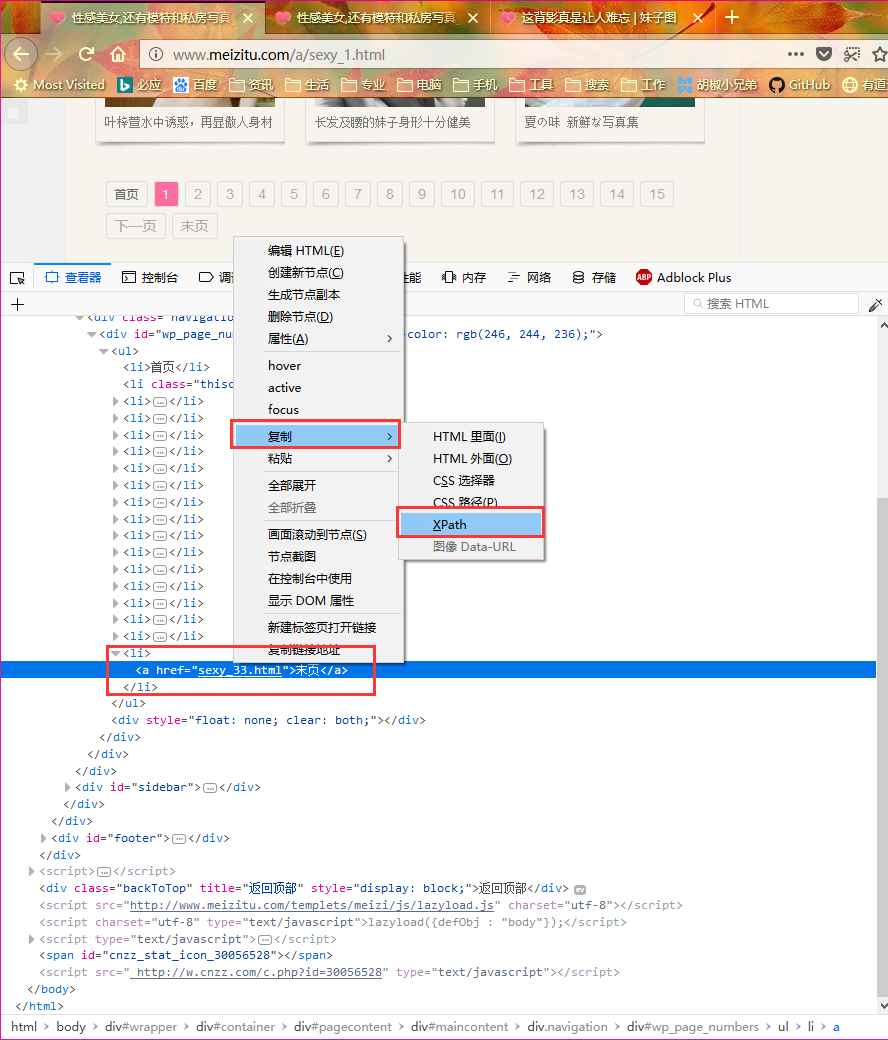The height and width of the screenshot is (1040, 888).
Task: Go to the Home page icon
Action: click(118, 54)
